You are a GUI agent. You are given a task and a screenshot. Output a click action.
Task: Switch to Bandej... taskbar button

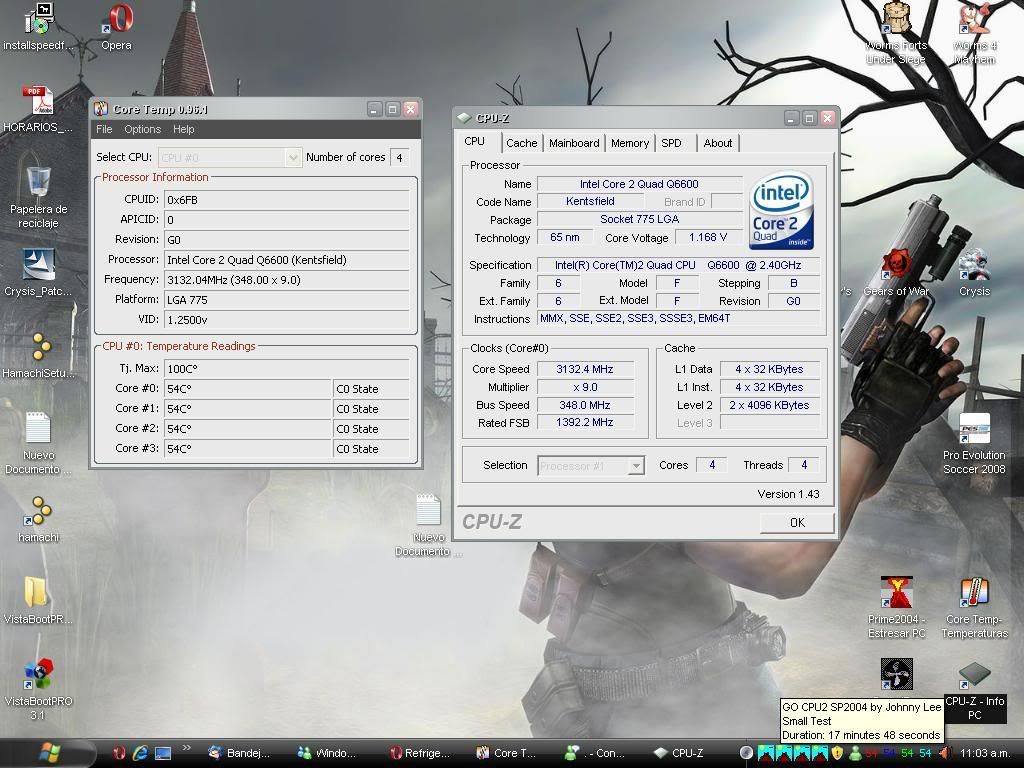coord(239,753)
